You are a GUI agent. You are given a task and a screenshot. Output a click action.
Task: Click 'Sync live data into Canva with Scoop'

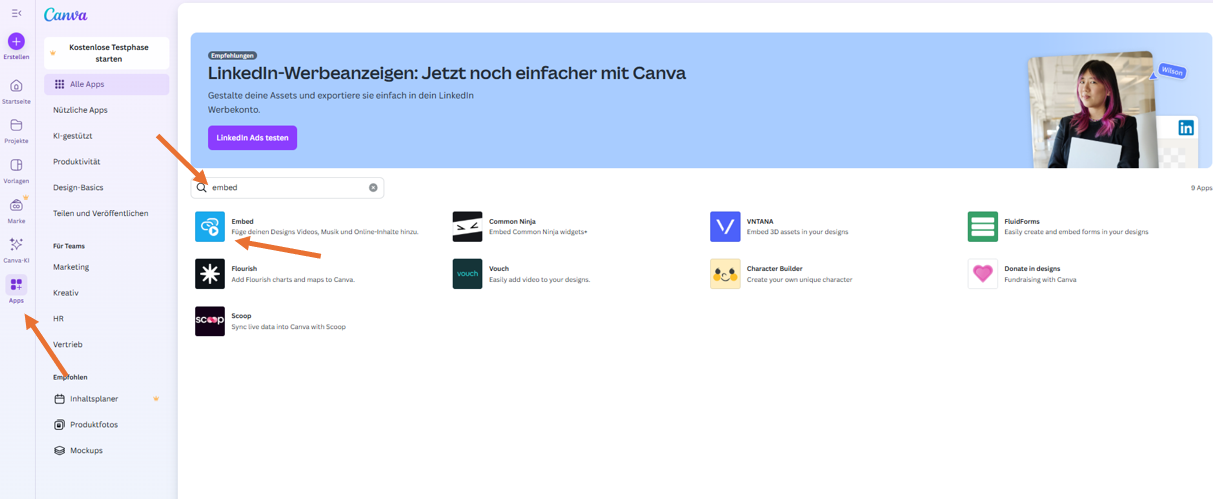pyautogui.click(x=289, y=327)
